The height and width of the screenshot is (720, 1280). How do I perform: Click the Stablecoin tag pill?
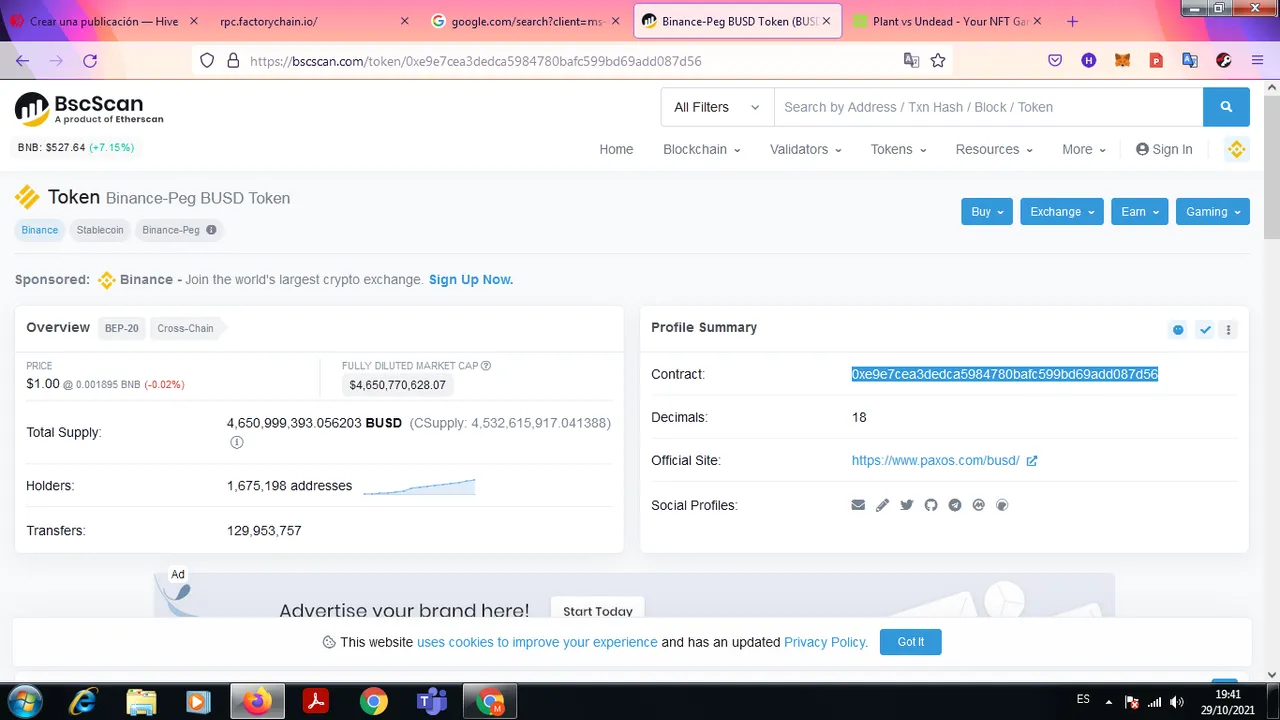pos(100,230)
